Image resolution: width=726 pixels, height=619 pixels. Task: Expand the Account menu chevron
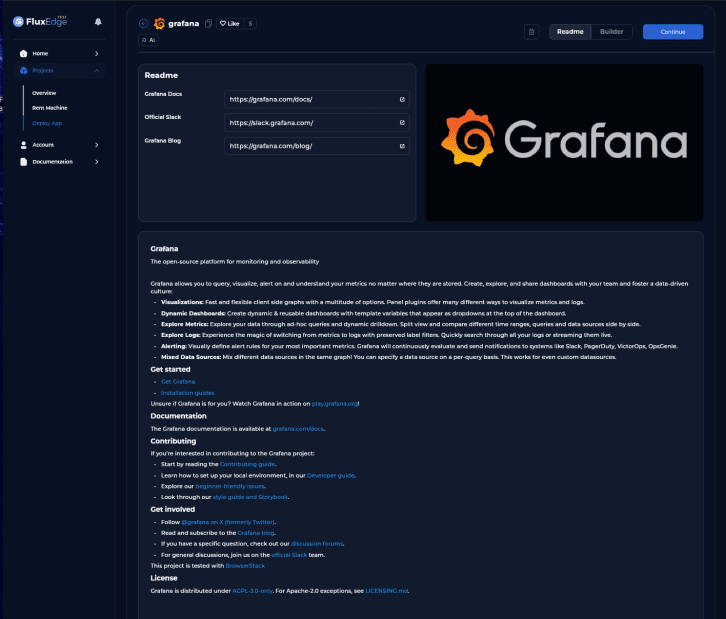[96, 145]
